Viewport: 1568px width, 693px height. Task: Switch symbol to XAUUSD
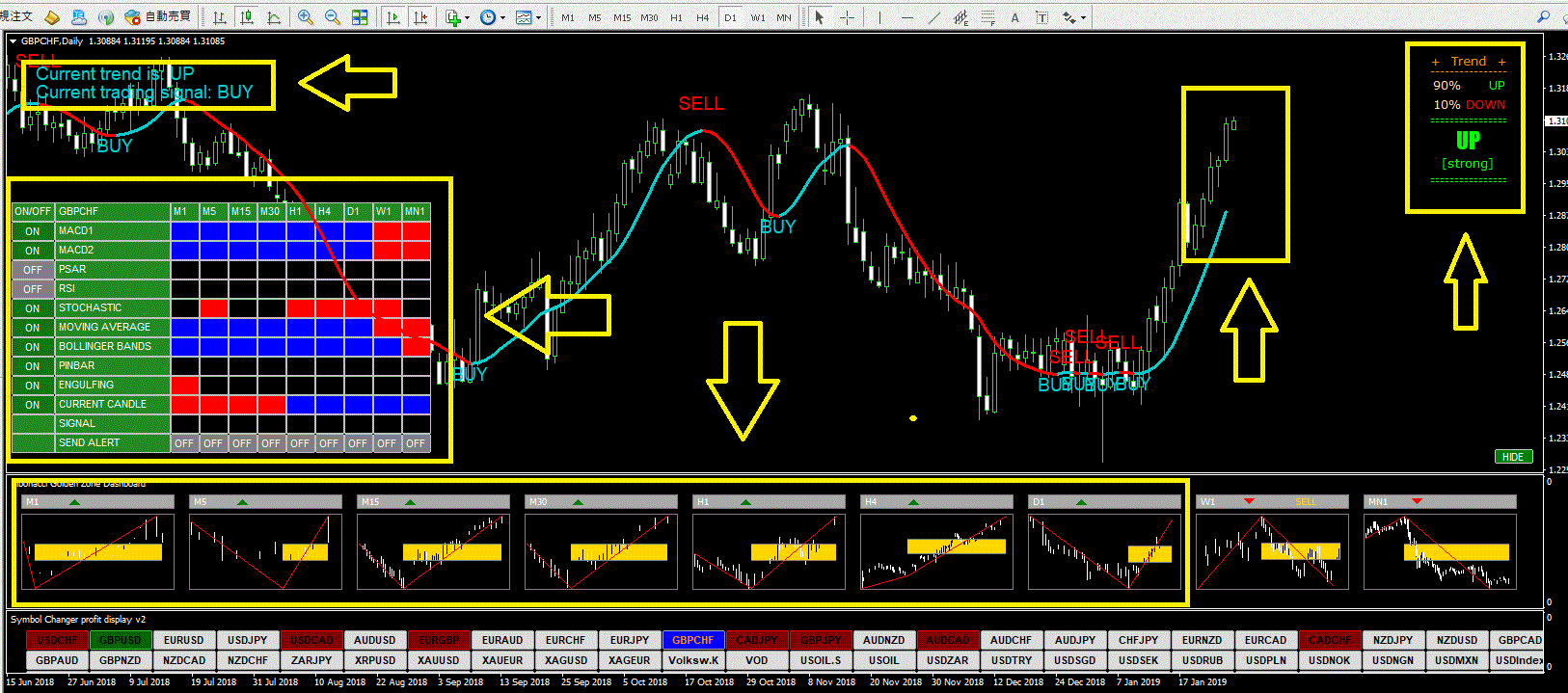[439, 660]
